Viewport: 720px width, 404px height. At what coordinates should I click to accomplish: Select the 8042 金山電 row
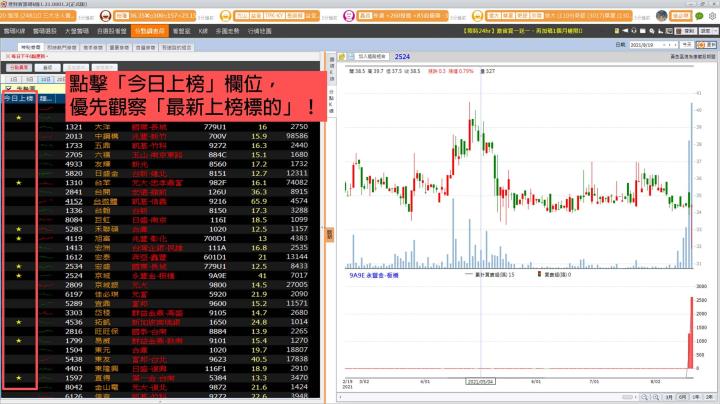161,387
